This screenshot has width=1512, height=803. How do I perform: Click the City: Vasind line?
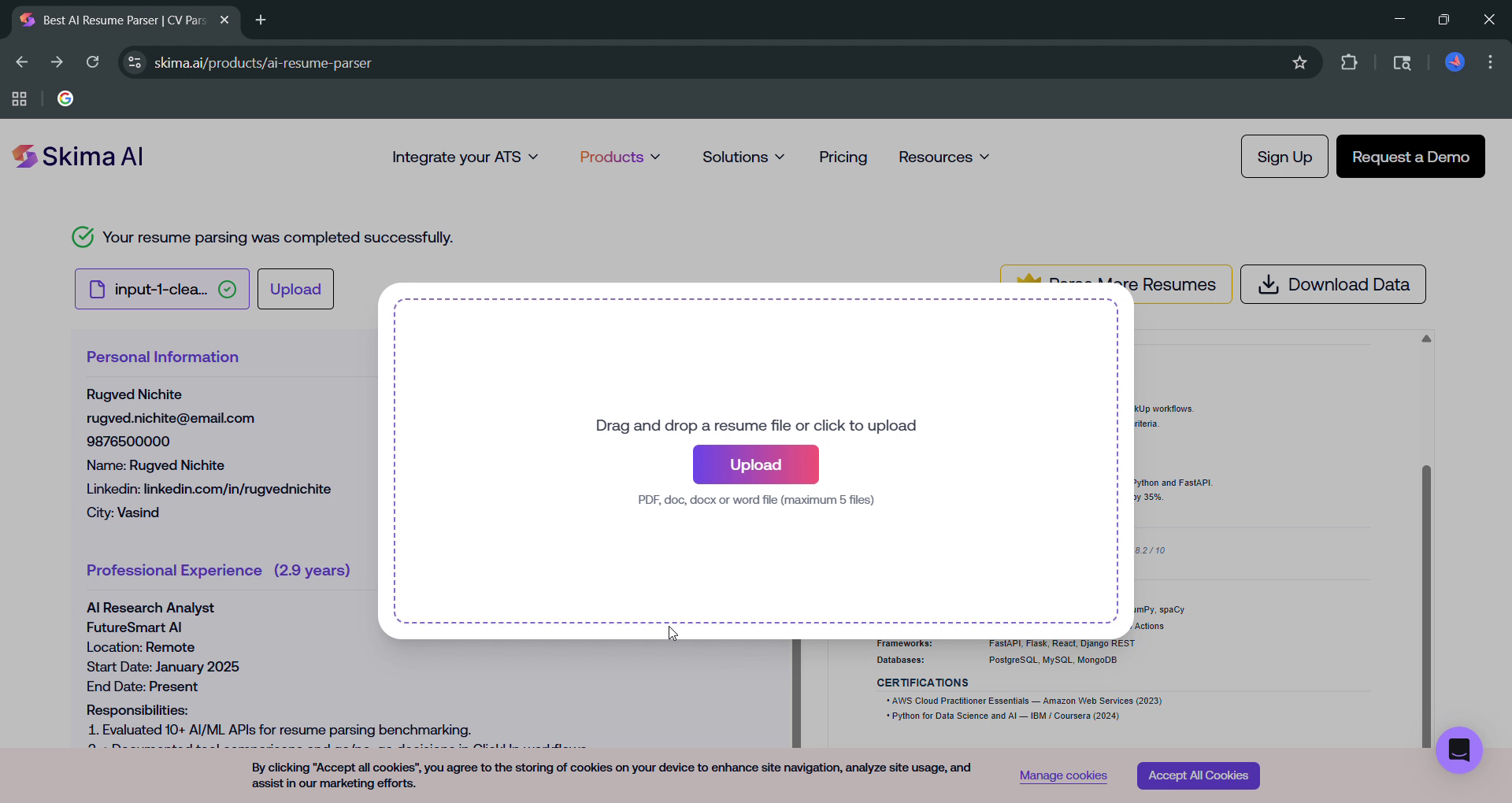pyautogui.click(x=123, y=513)
